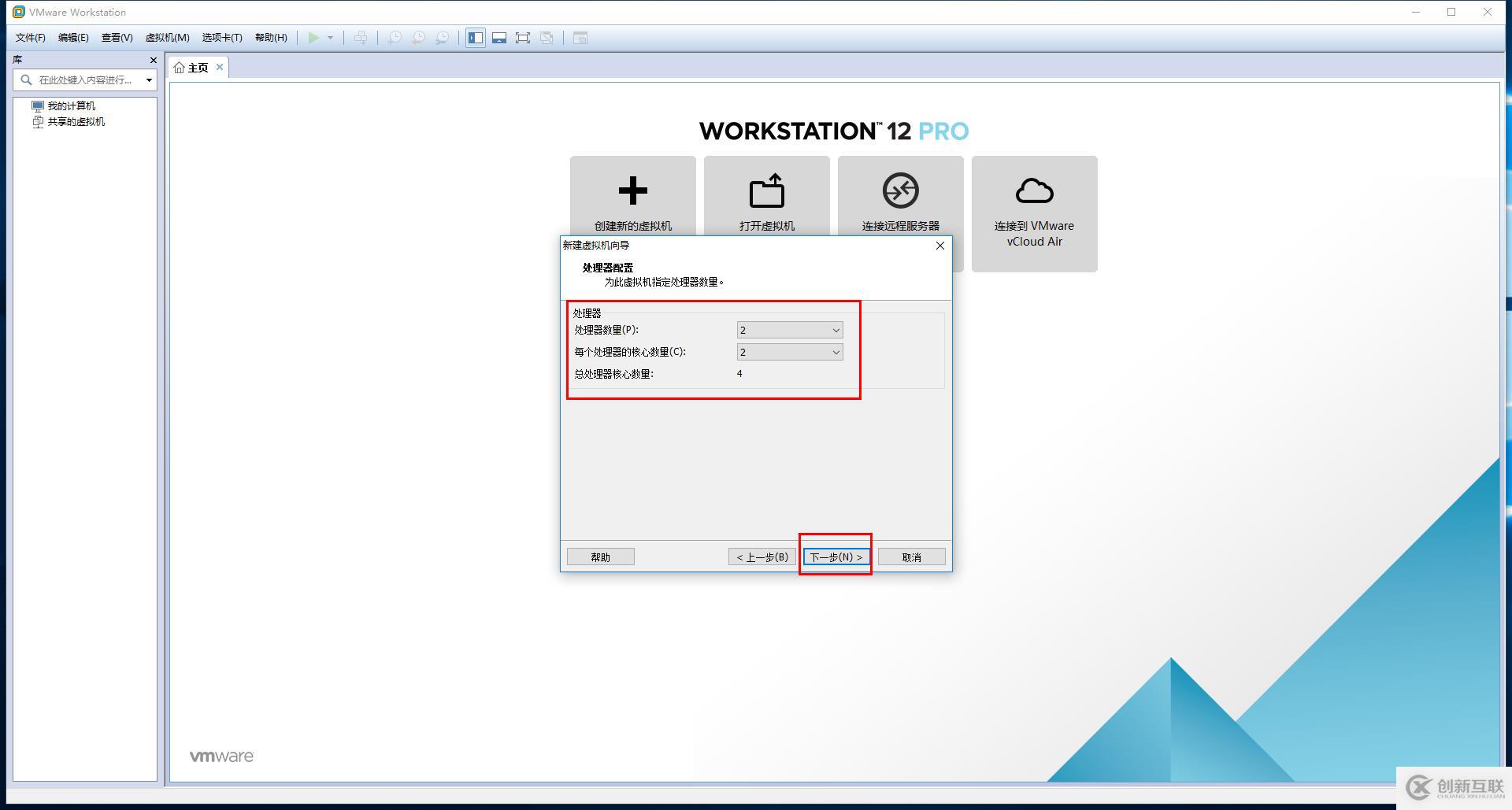This screenshot has width=1512, height=810.
Task: Enter full screen mode via toolbar icon
Action: (522, 38)
